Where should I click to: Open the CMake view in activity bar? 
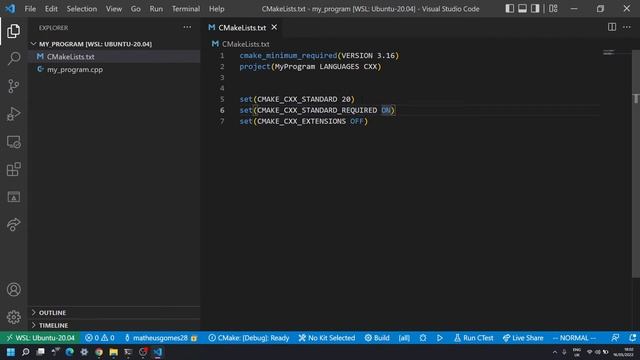coord(13,197)
